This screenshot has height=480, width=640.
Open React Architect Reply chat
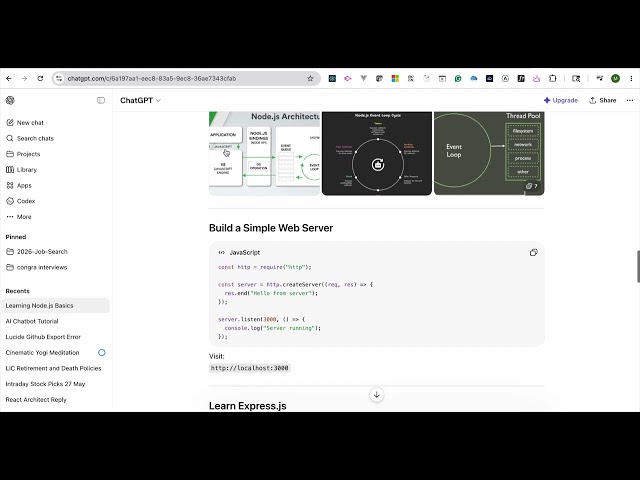point(36,400)
